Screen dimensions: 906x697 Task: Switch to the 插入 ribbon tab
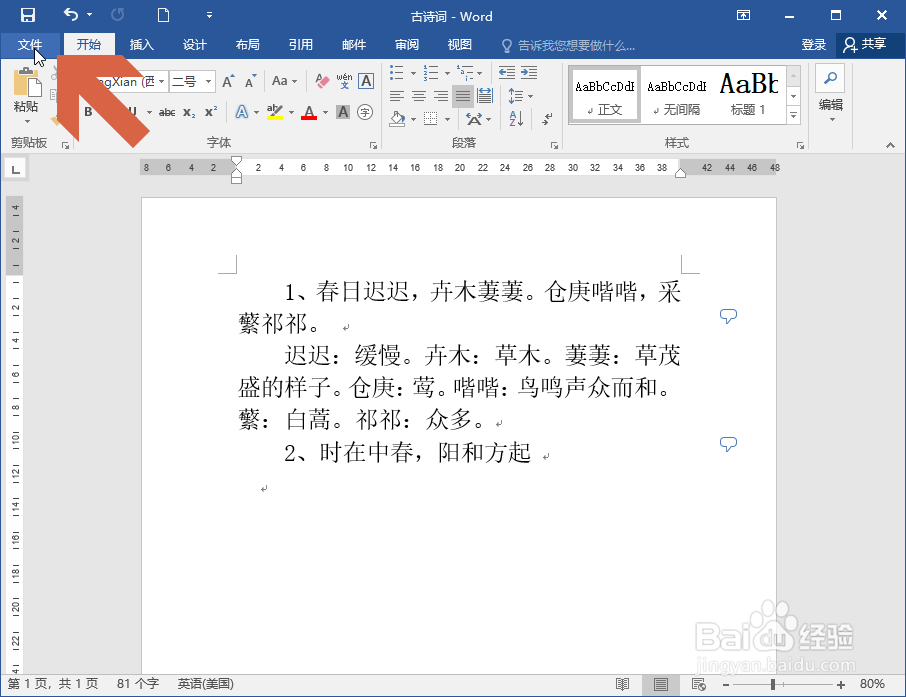(141, 45)
